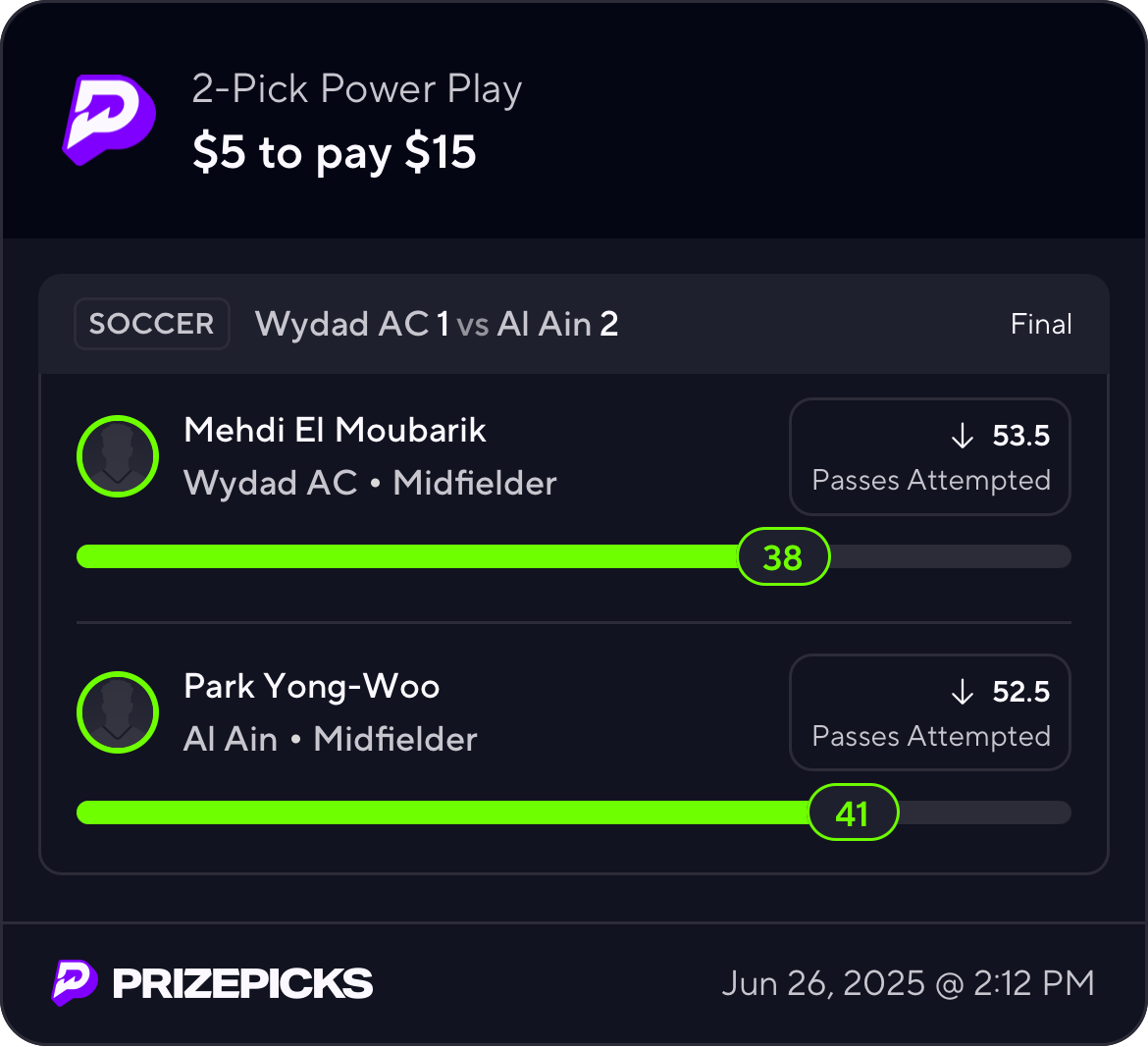This screenshot has width=1148, height=1047.
Task: Click the Park Yong-Woo player name
Action: (311, 687)
